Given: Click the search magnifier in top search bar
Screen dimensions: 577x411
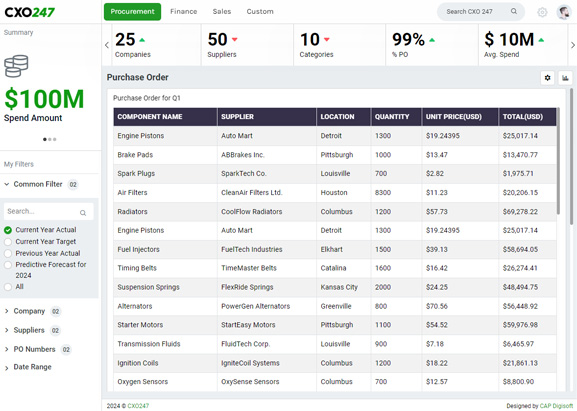Looking at the screenshot, I should coord(514,11).
